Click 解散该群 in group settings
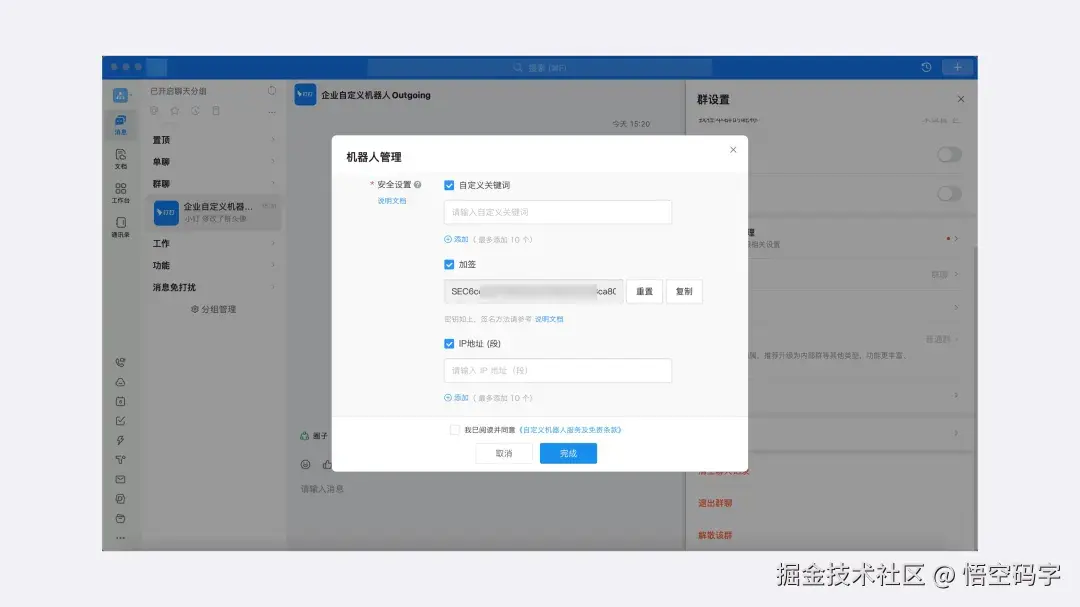Screen dimensions: 1080x607 715,535
